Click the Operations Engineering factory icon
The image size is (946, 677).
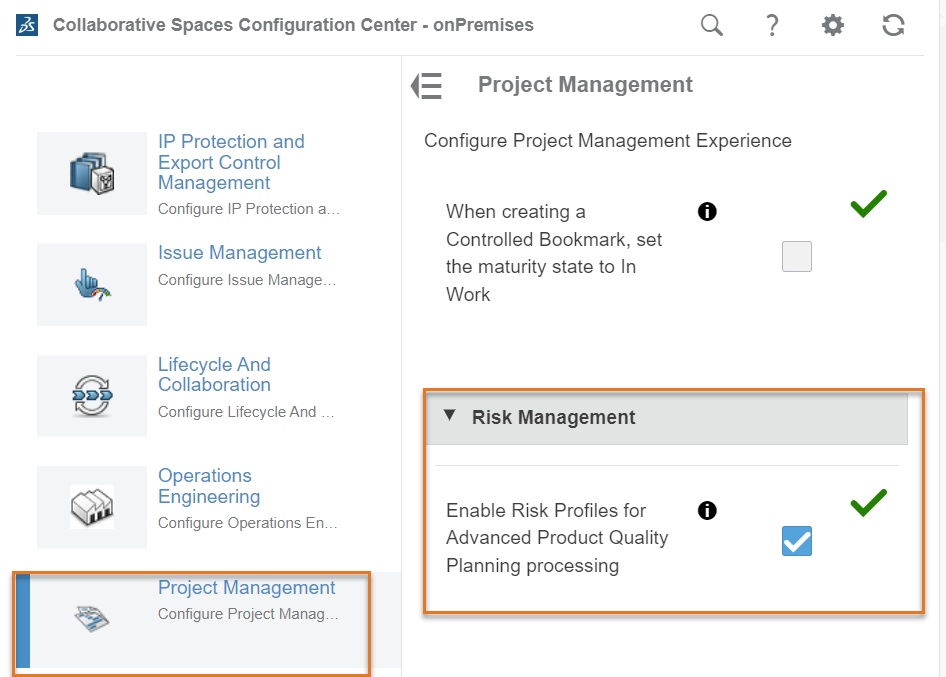click(x=92, y=506)
